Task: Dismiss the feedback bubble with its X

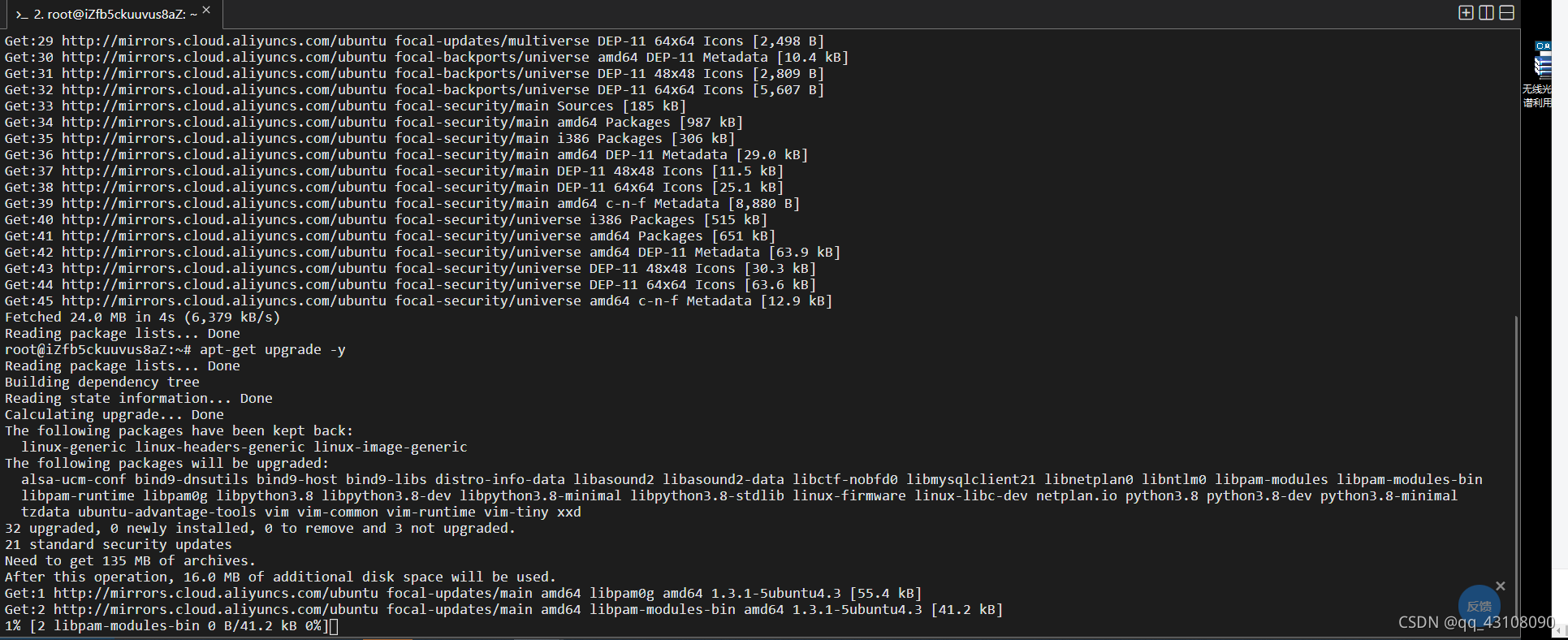Action: pyautogui.click(x=1501, y=586)
